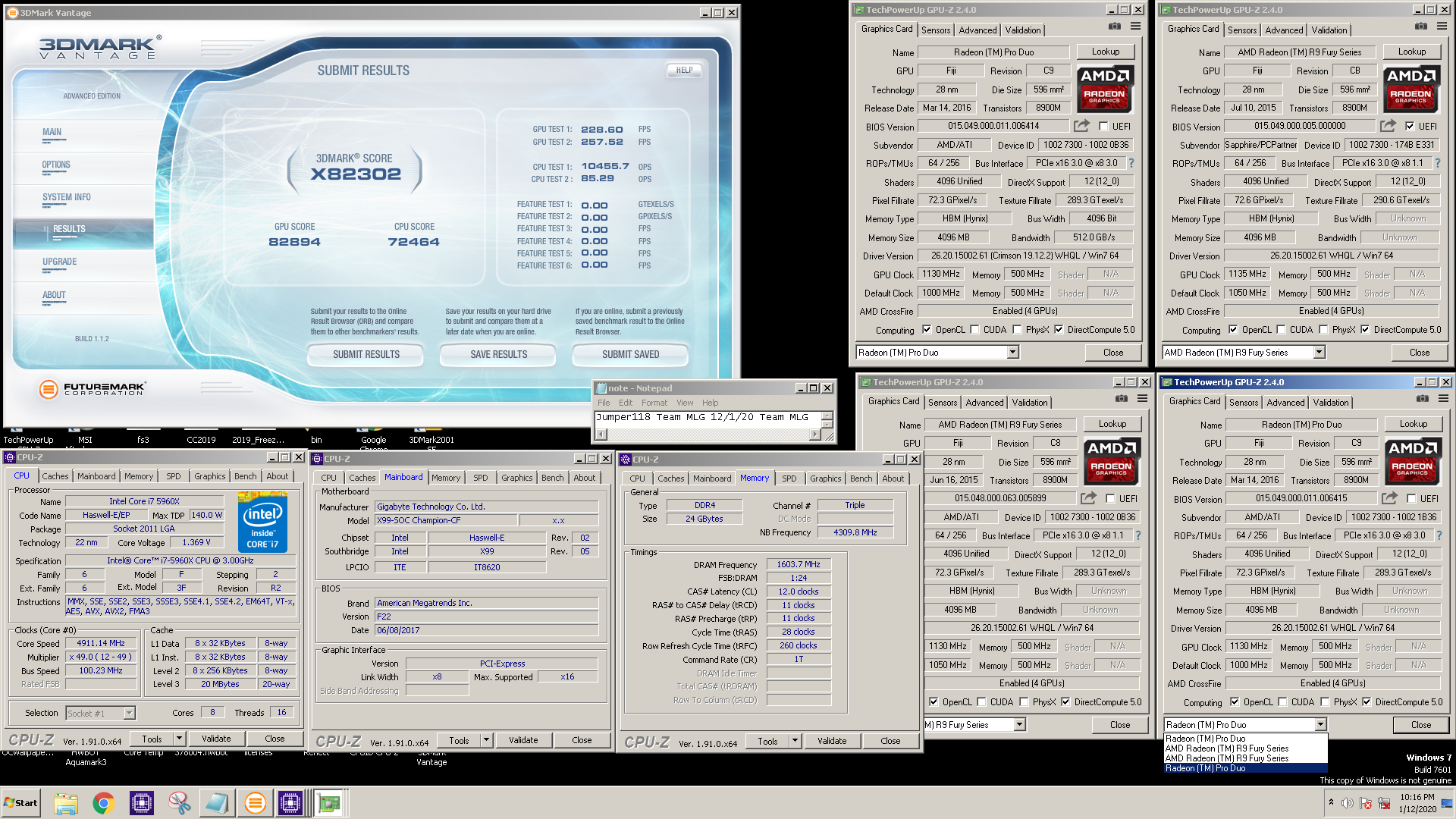Screen dimensions: 1456x819
Task: Click into Notepad text area with Jumper118 text
Action: click(x=708, y=419)
